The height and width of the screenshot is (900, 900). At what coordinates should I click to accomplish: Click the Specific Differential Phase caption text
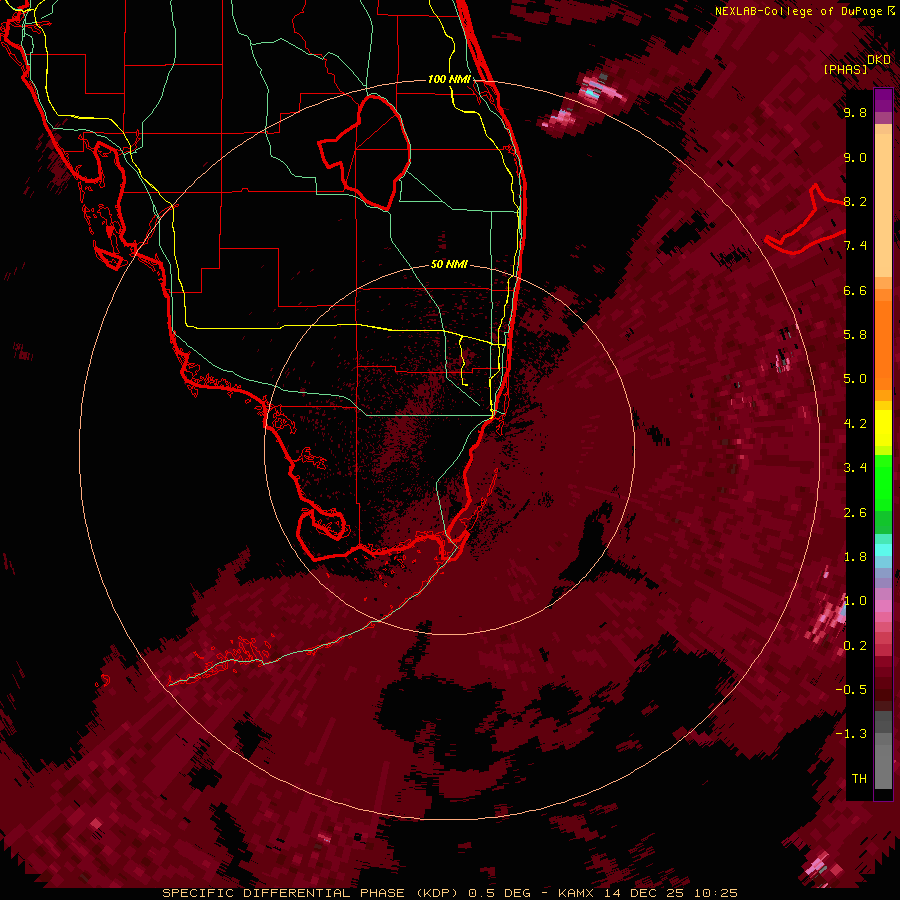pyautogui.click(x=311, y=893)
